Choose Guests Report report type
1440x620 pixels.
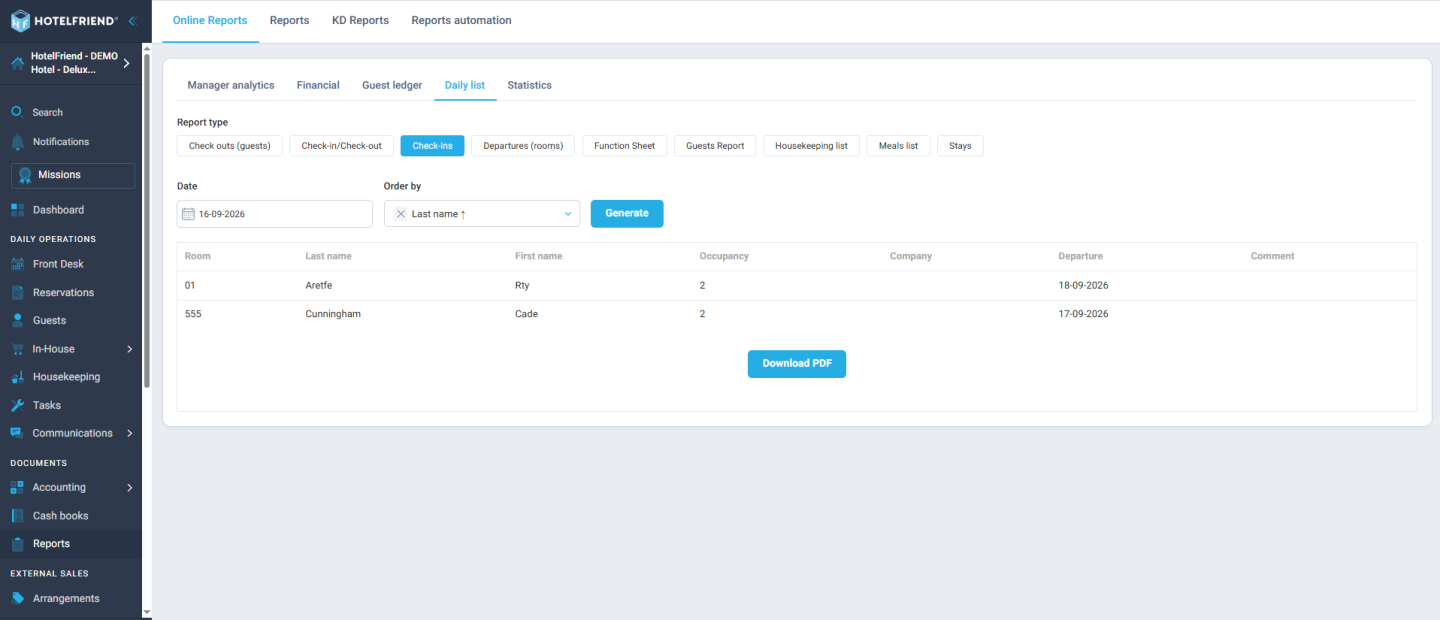pos(715,146)
